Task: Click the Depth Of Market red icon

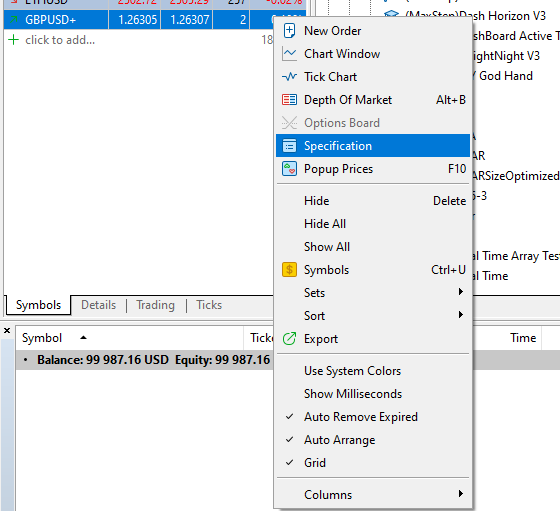Action: pos(289,100)
